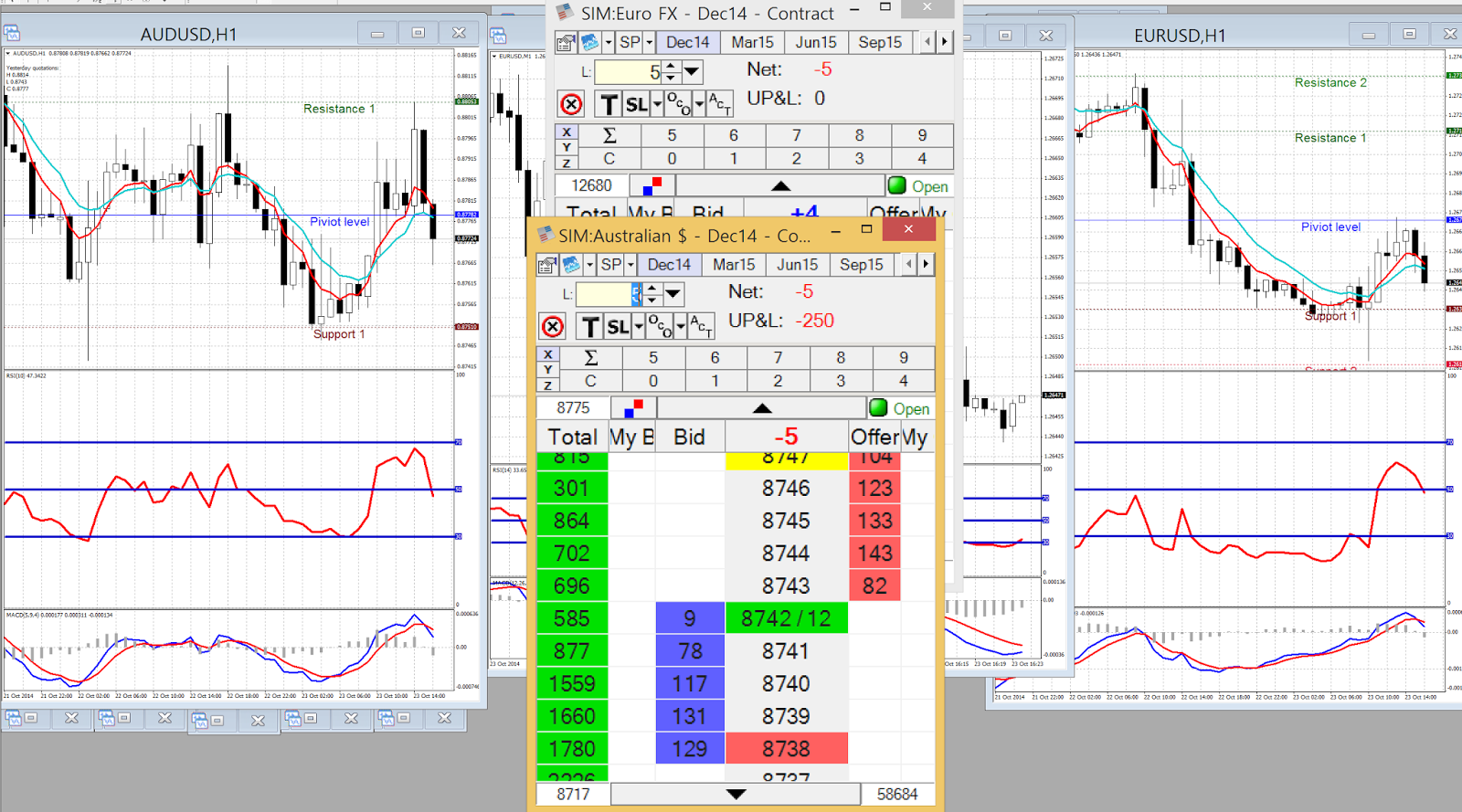Click SP button in Australian $ window
Screen dimensions: 1462x812
tap(611, 265)
